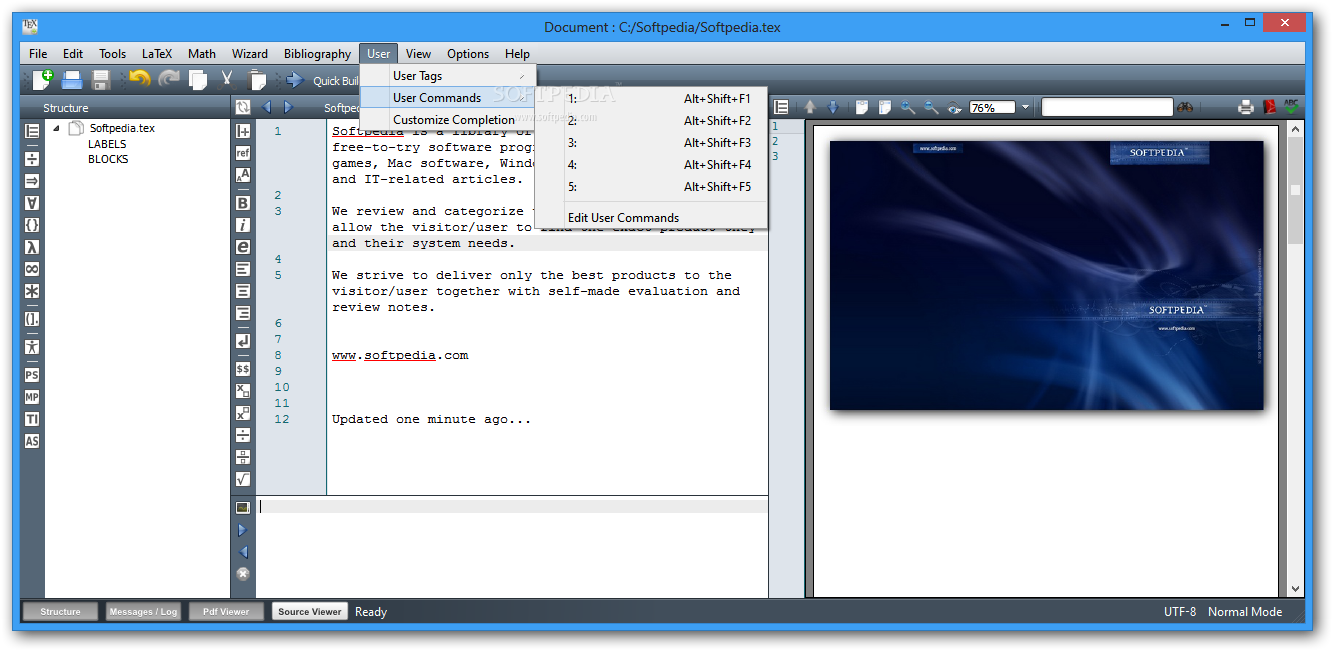Insert display math $$ environment
This screenshot has height=651, width=1333.
tap(243, 369)
